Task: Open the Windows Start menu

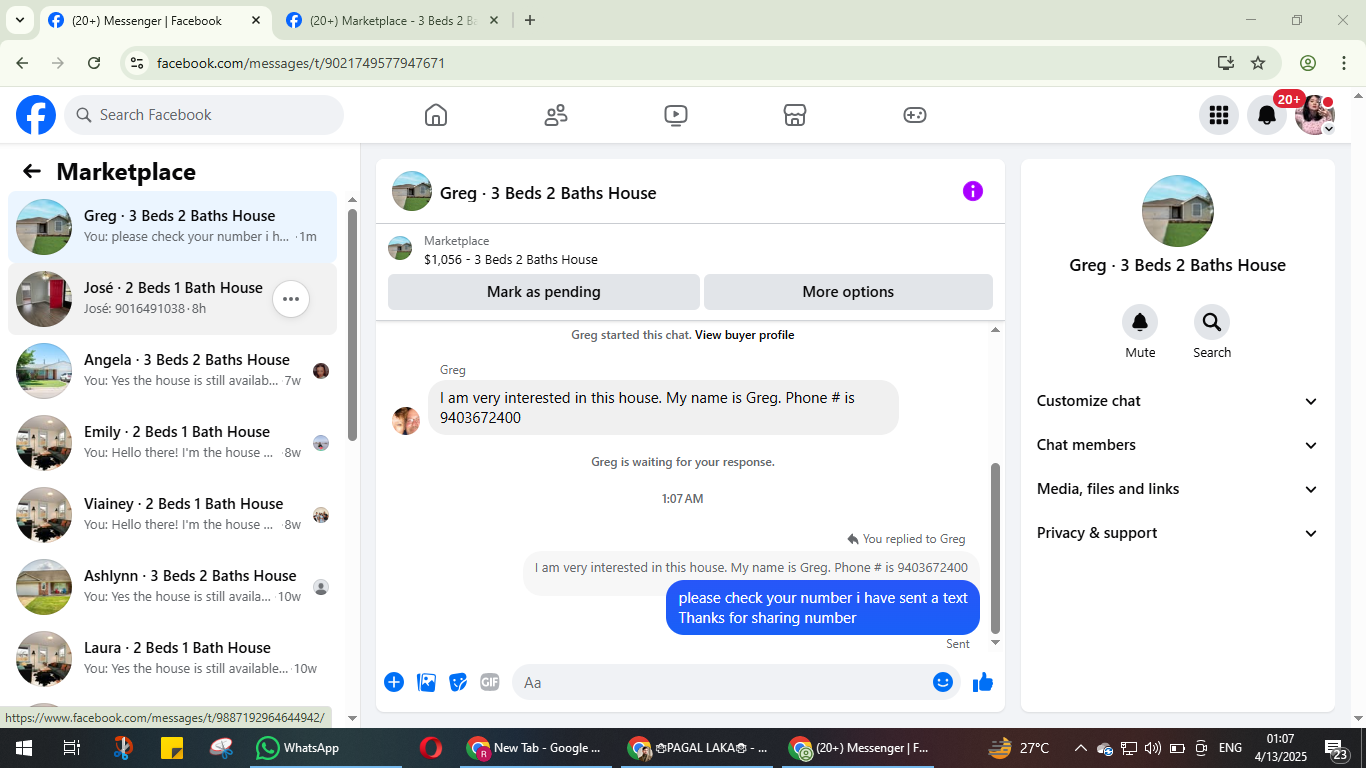Action: click(x=23, y=748)
